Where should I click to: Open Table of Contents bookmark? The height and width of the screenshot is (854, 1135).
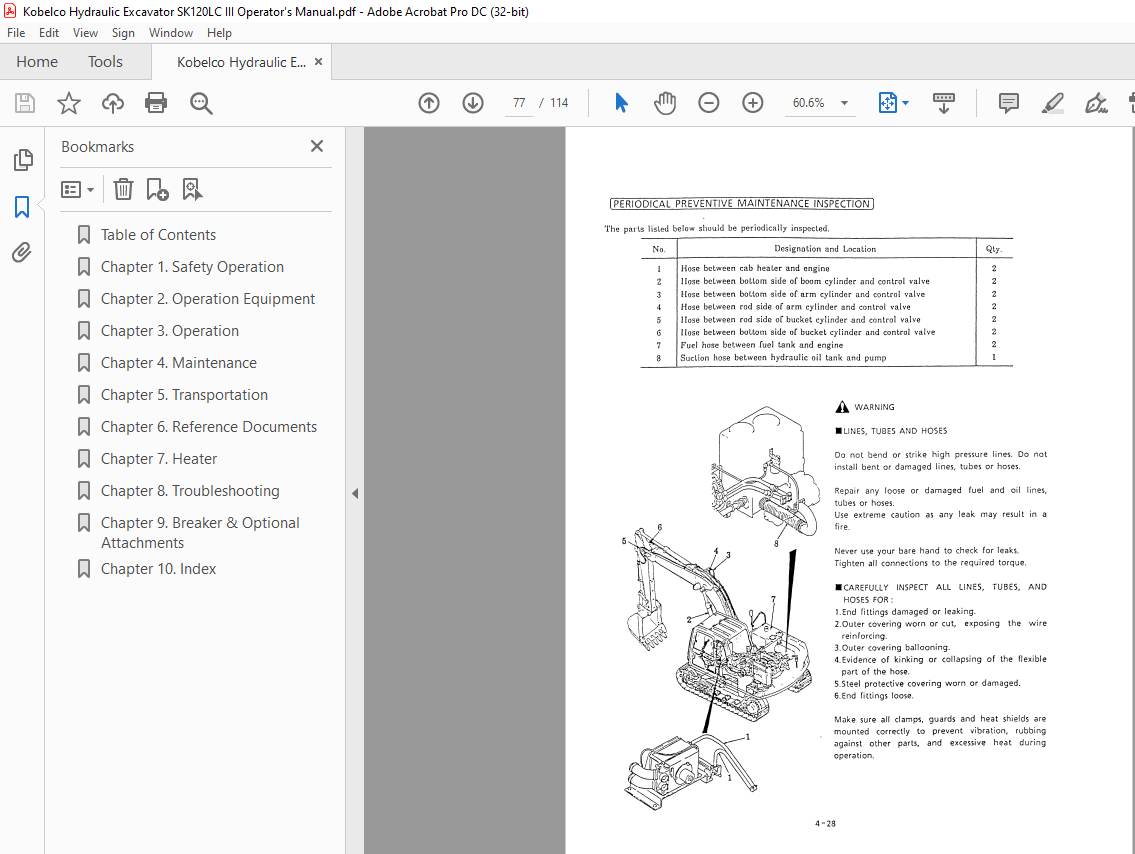158,234
